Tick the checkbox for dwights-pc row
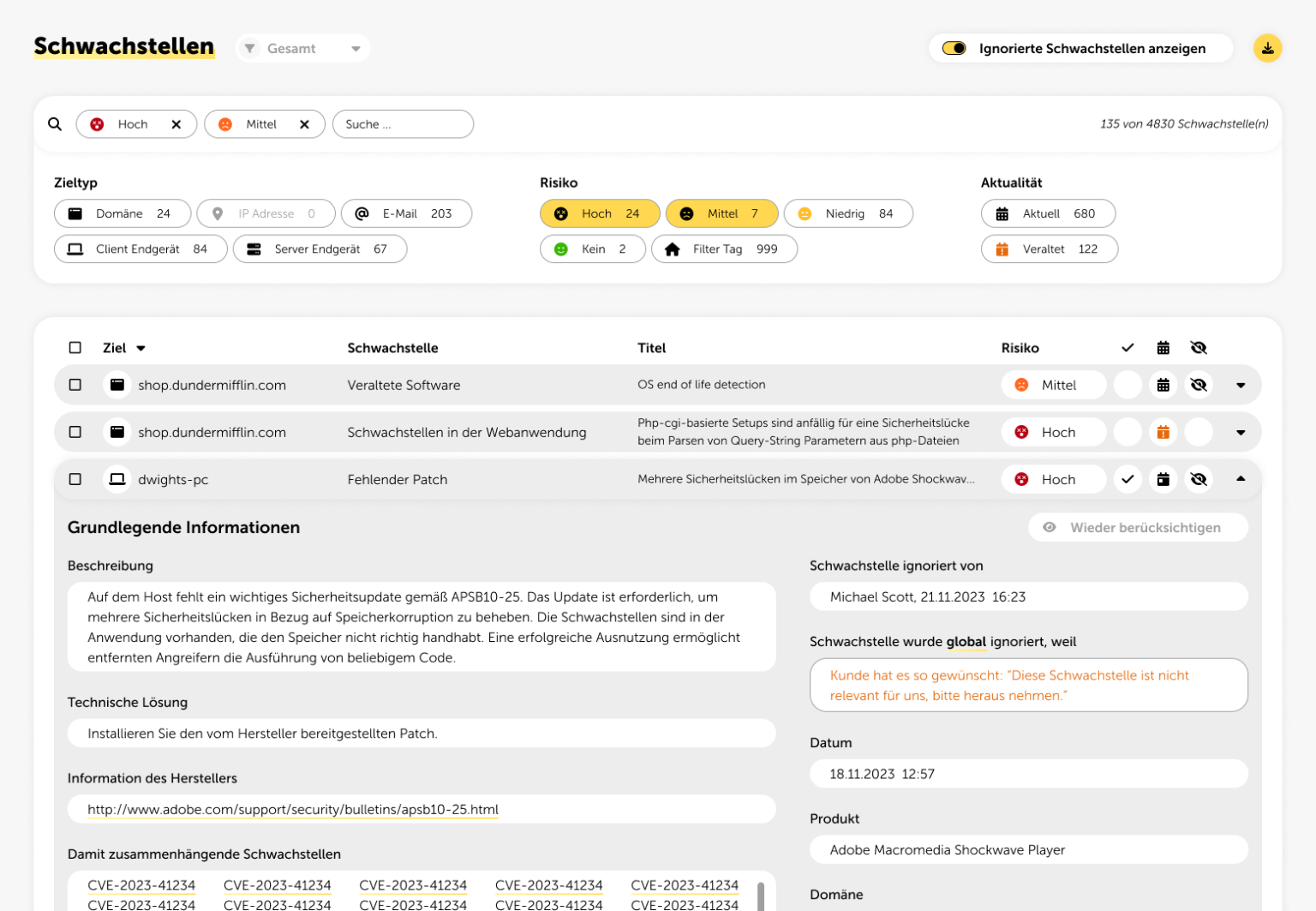 coord(75,480)
